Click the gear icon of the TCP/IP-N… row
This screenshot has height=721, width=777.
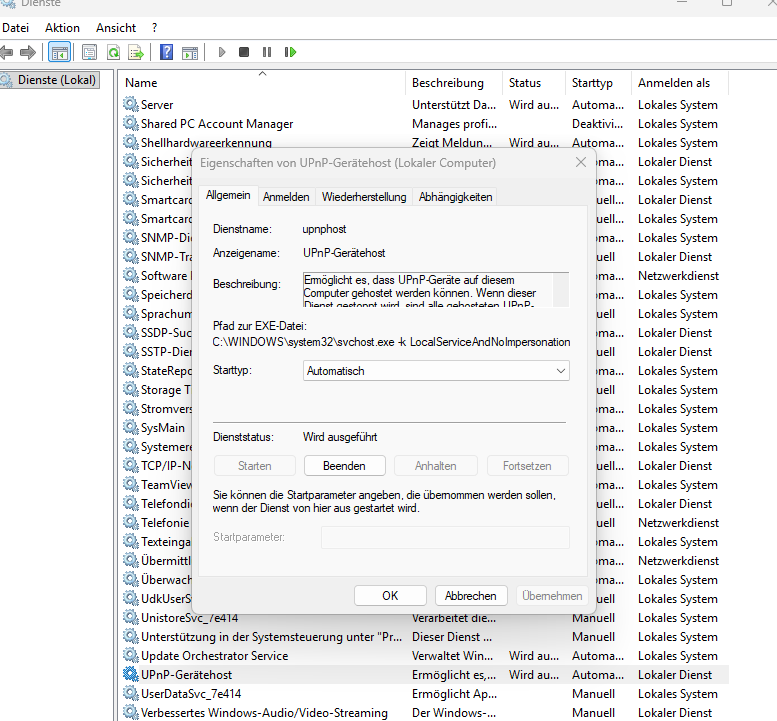click(130, 466)
